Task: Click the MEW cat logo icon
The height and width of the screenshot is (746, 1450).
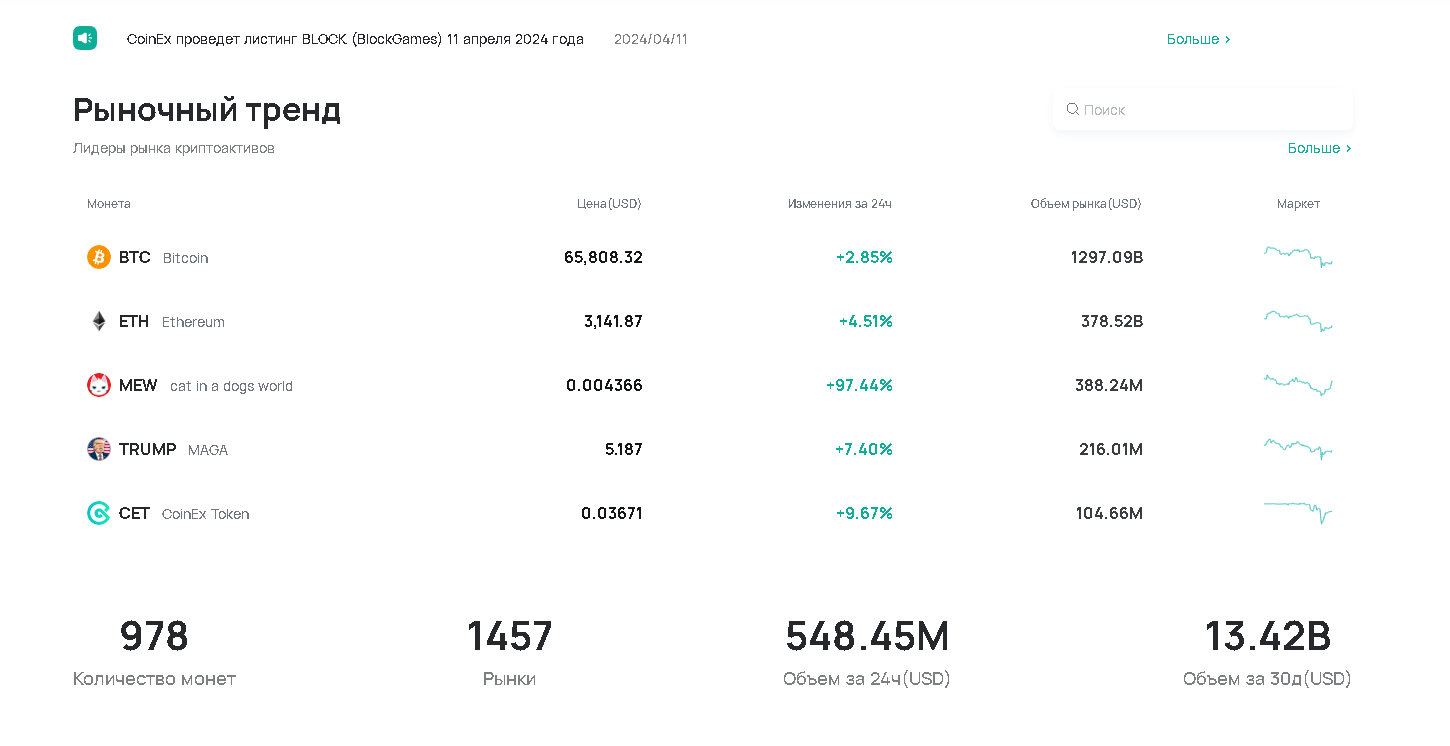Action: coord(98,385)
